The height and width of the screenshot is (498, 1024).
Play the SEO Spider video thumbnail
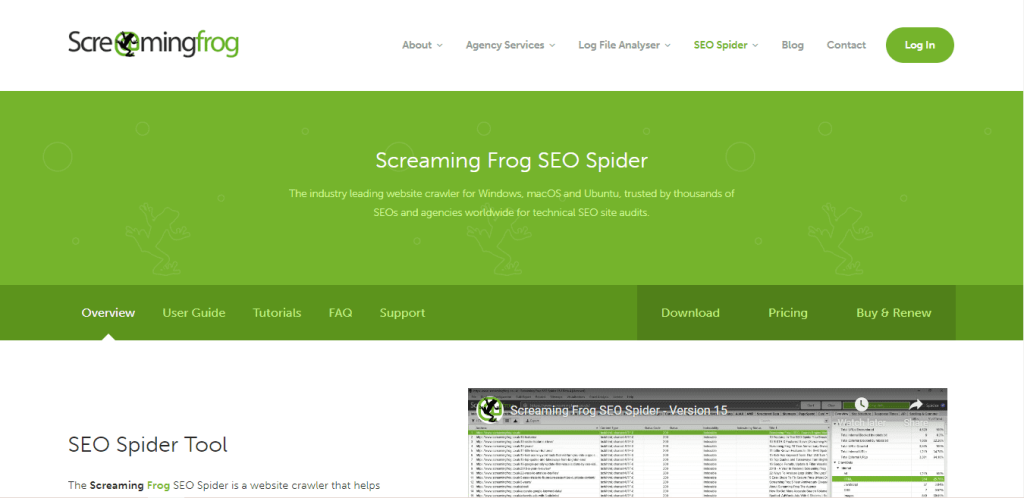click(708, 443)
